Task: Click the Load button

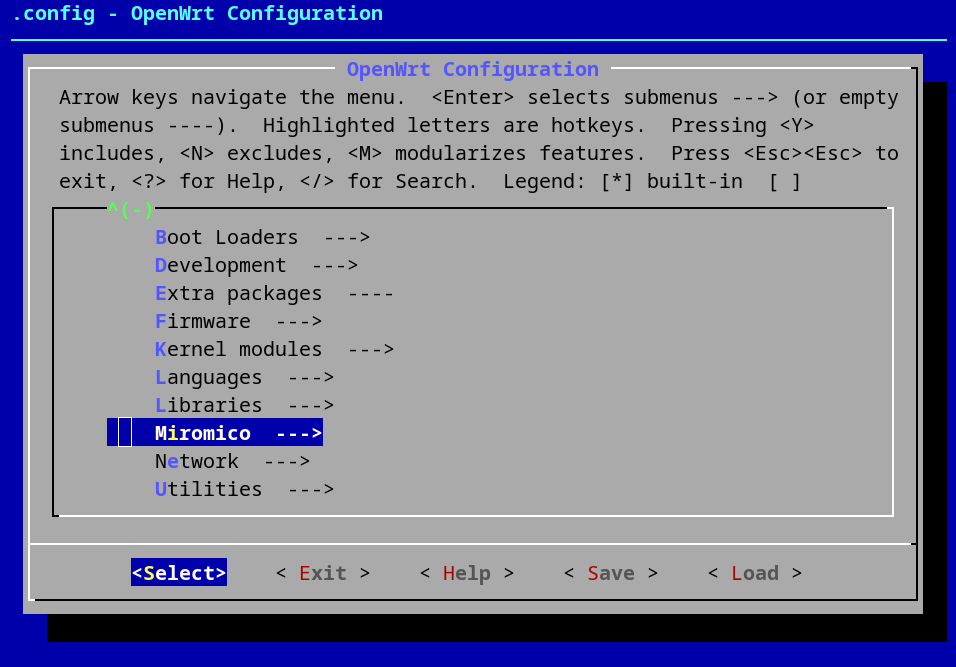Action: [x=755, y=573]
